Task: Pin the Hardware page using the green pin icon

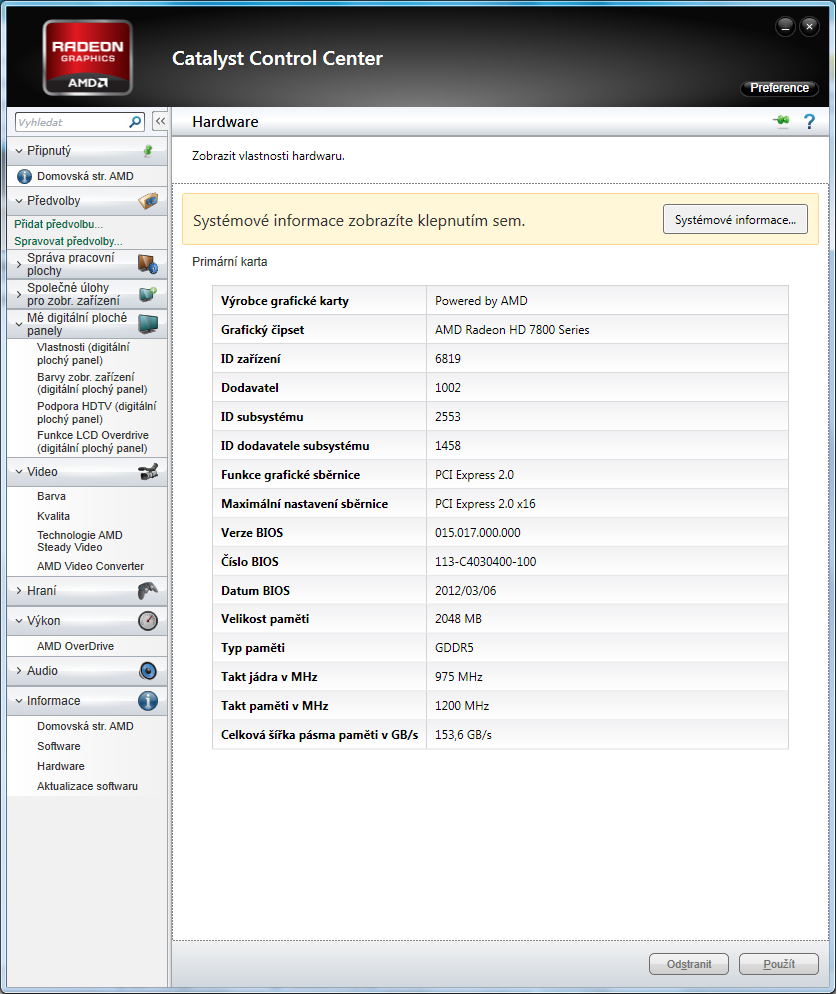Action: click(781, 121)
